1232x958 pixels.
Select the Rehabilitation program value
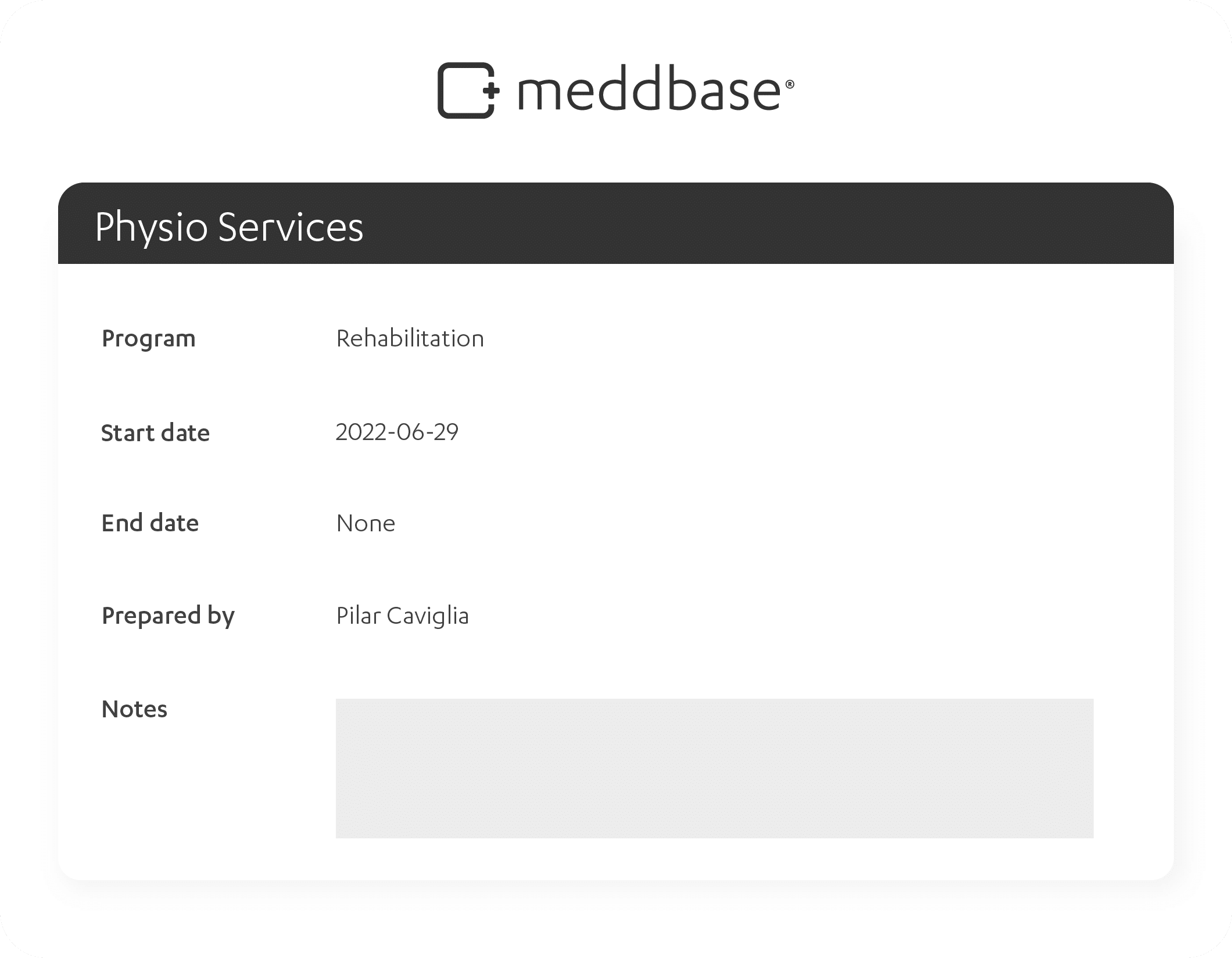pos(410,338)
